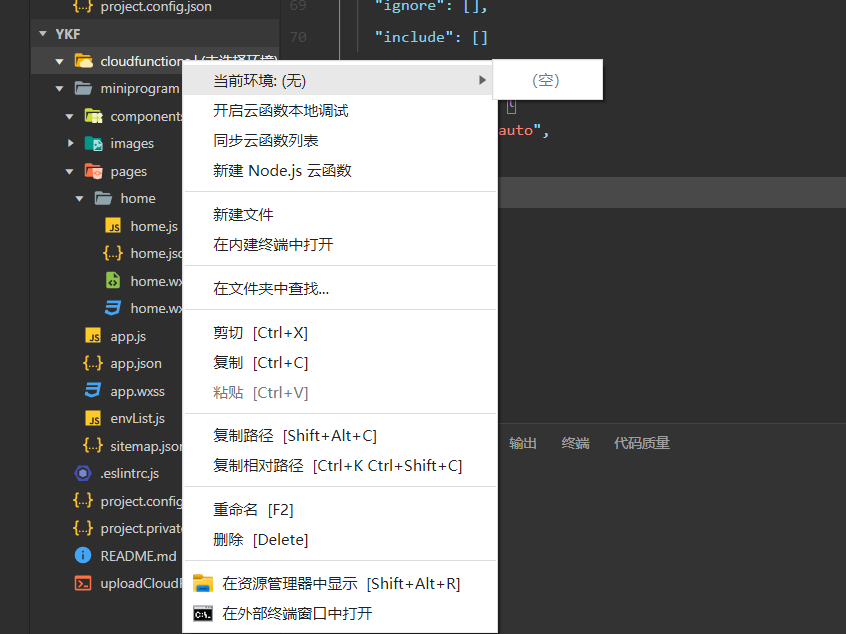Click the app.wxss stylesheet icon

click(93, 391)
